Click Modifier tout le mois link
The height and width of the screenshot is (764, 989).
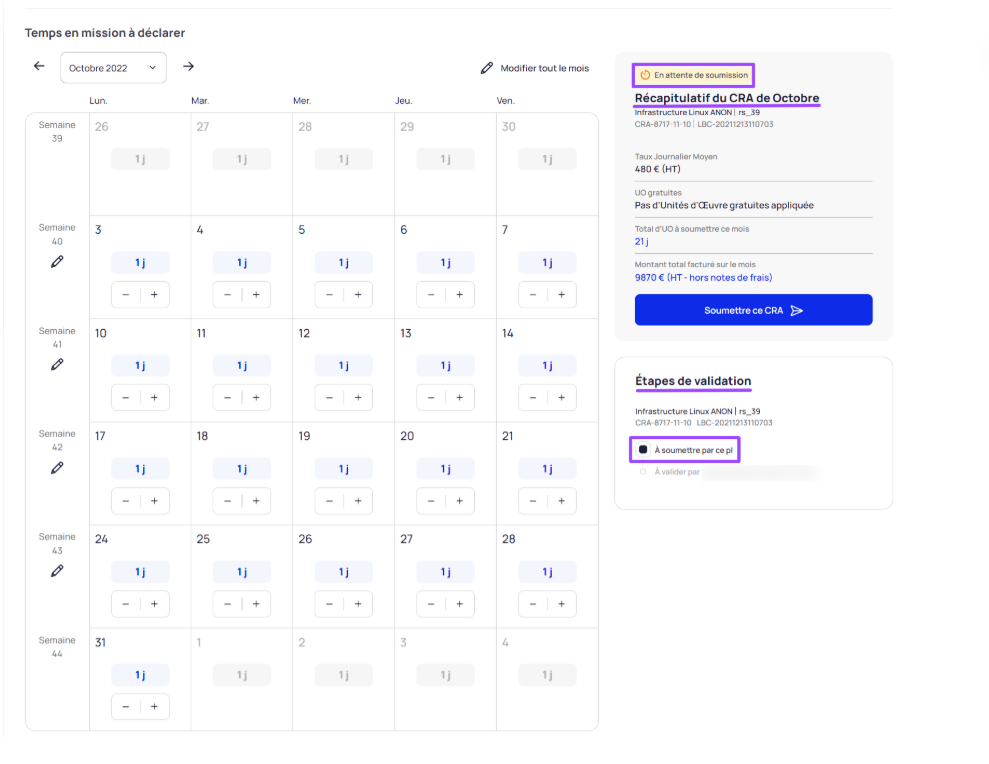(x=544, y=68)
